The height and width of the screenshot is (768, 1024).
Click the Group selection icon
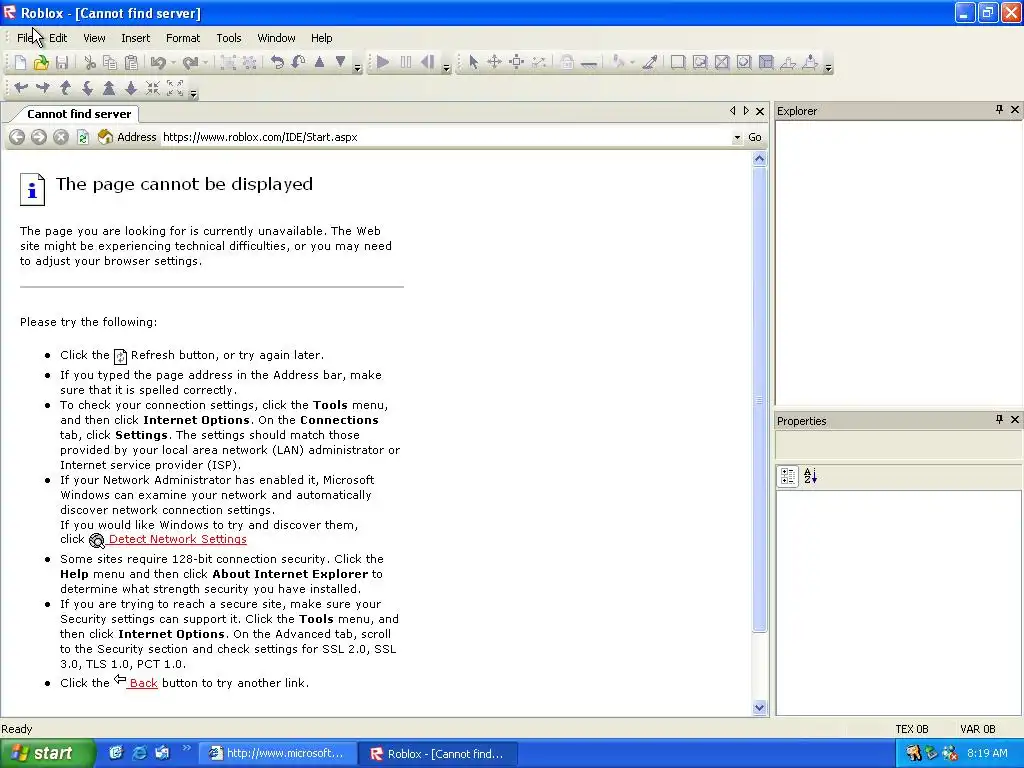click(x=228, y=63)
